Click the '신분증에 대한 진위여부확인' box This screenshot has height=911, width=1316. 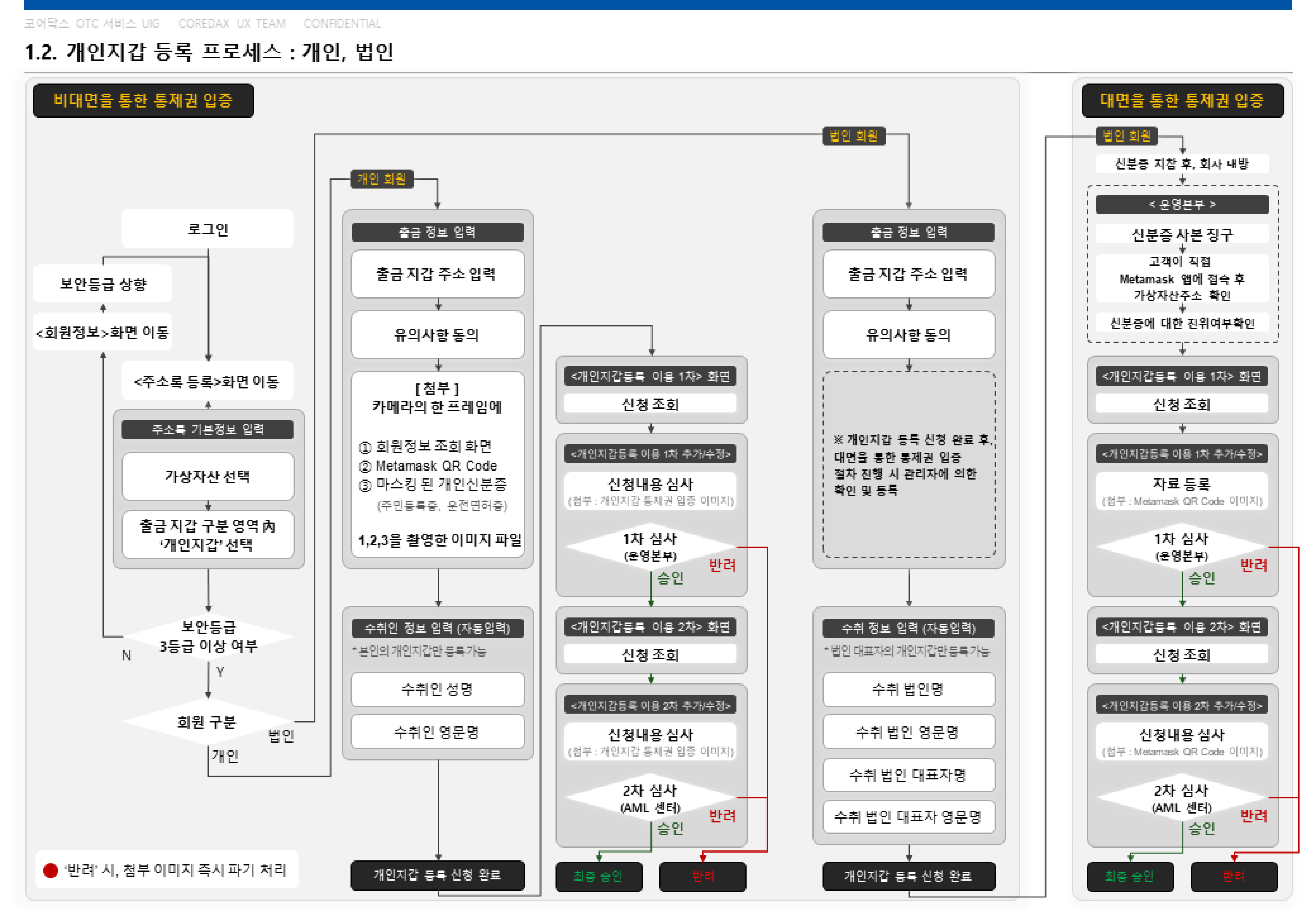1182,323
